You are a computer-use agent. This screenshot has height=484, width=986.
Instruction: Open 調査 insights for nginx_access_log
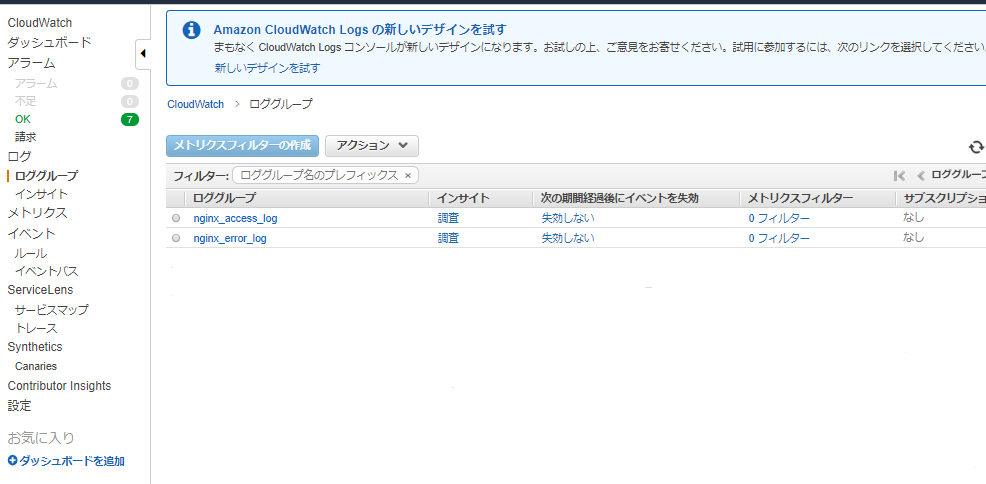point(448,218)
